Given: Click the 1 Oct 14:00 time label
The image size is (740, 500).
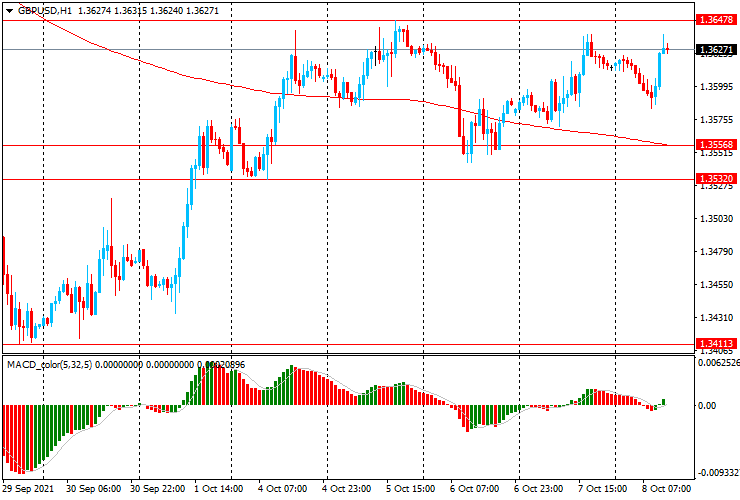Looking at the screenshot, I should pyautogui.click(x=219, y=488).
